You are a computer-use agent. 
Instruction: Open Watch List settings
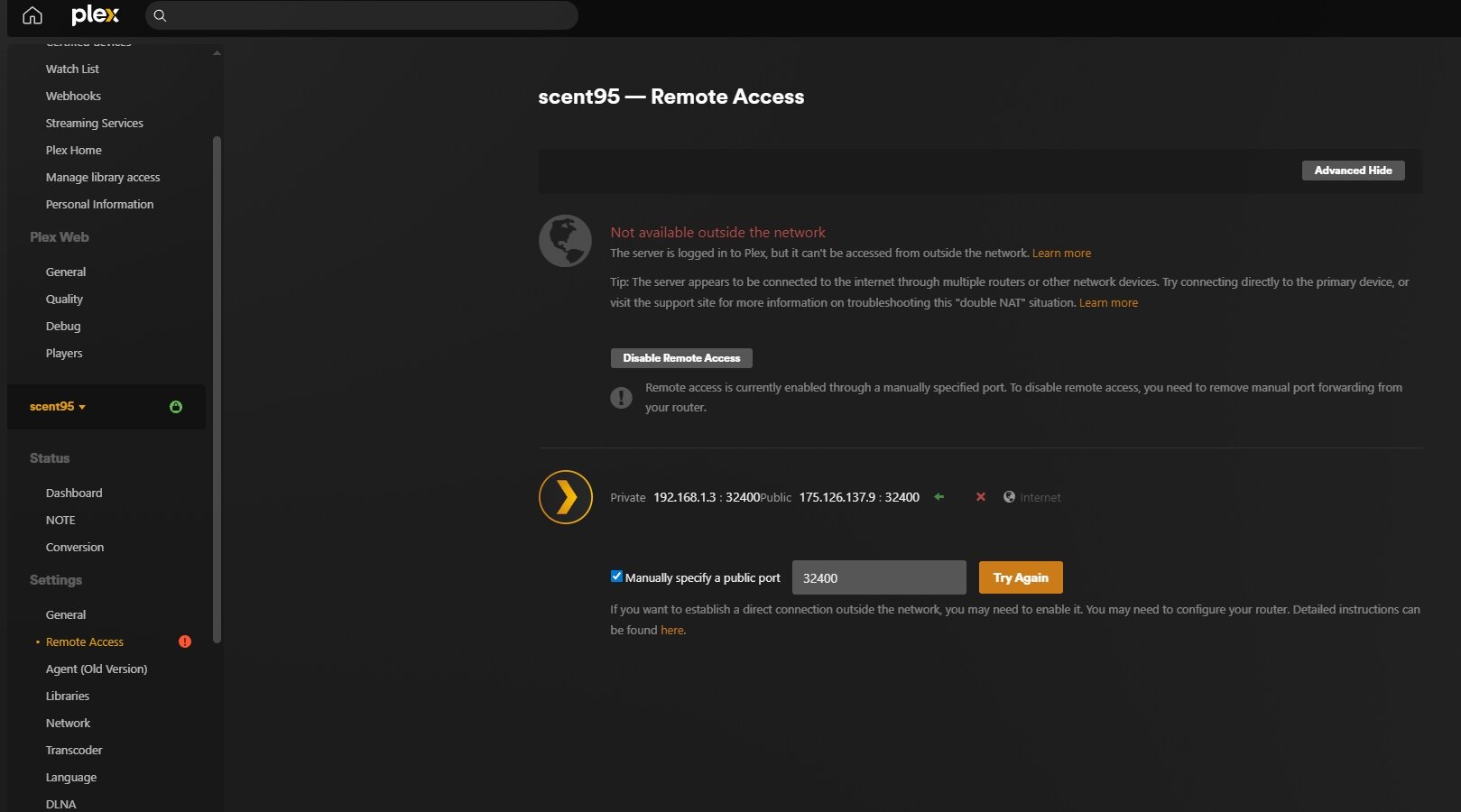(72, 69)
